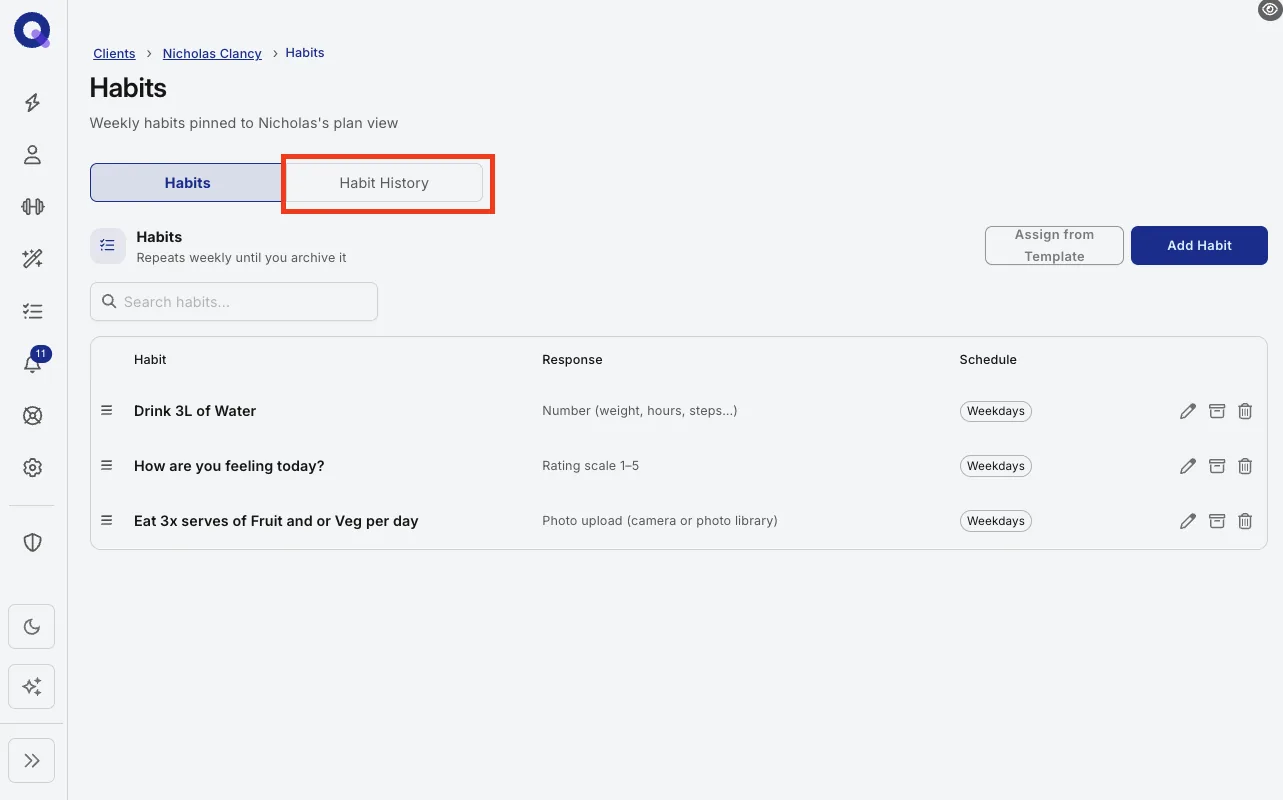Select the How are you feeling today? name
This screenshot has height=800, width=1283.
(229, 466)
